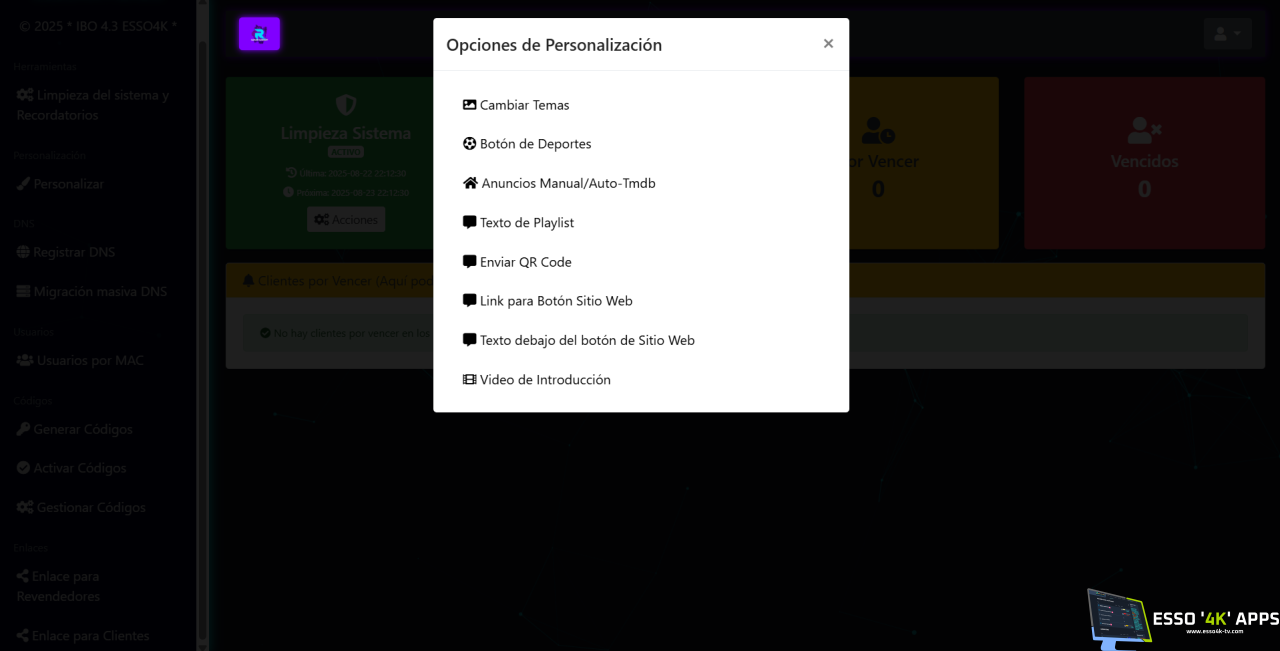
Task: Open Usuarios por MAC in sidebar
Action: (x=90, y=360)
